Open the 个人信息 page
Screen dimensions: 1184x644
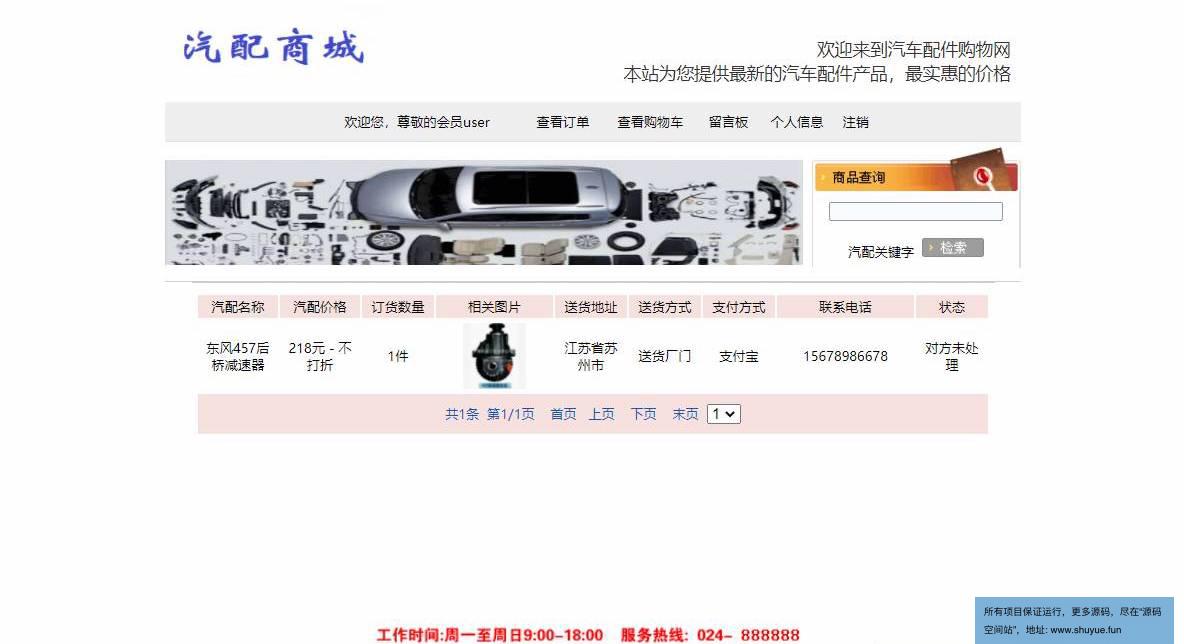[797, 122]
